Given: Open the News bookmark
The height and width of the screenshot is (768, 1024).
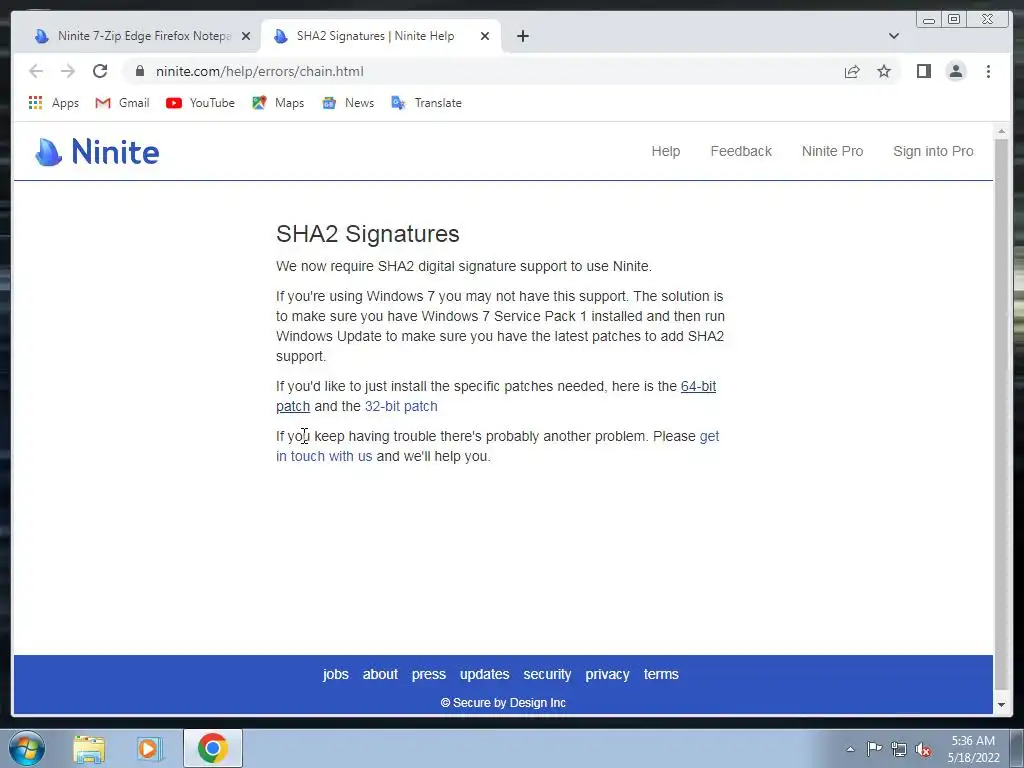Looking at the screenshot, I should click(348, 103).
